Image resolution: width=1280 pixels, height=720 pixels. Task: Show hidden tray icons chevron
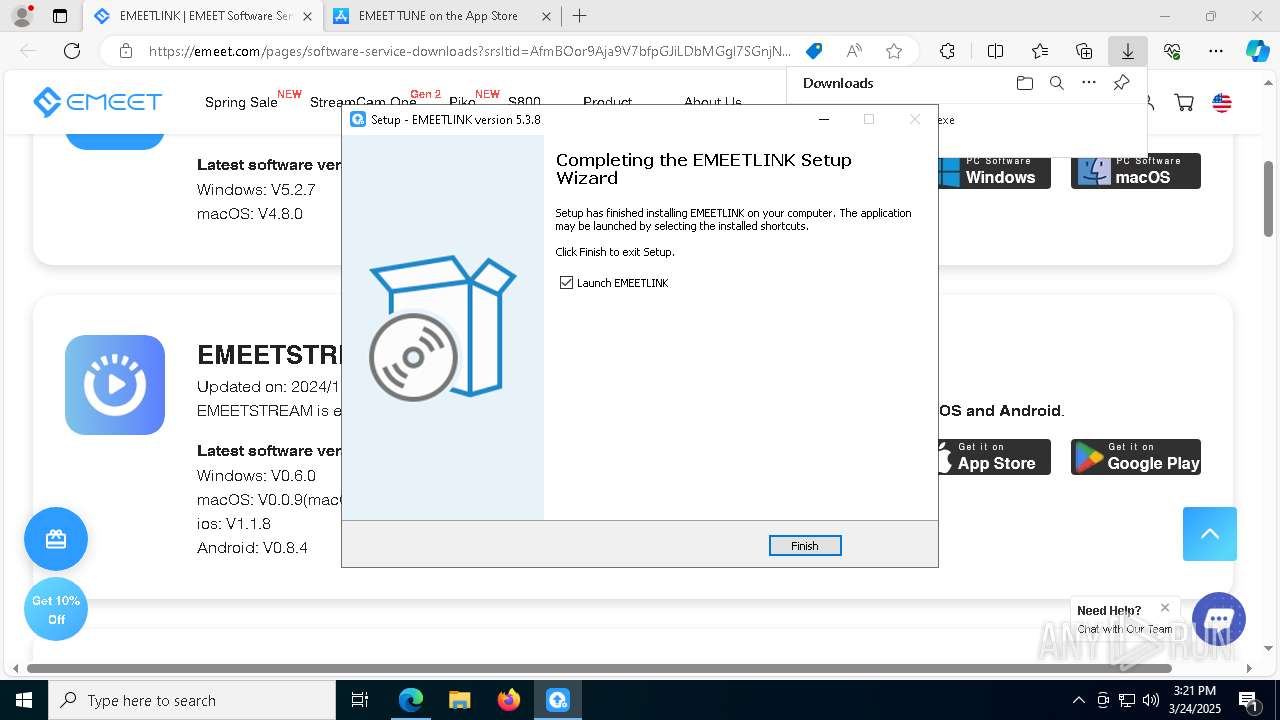click(x=1079, y=700)
